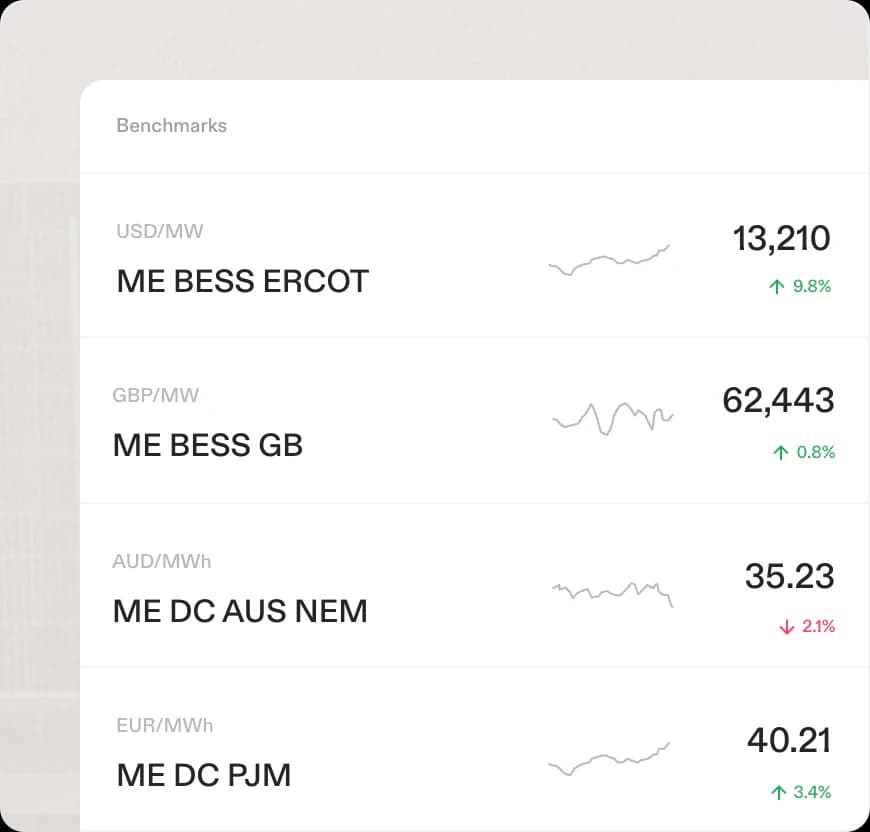The width and height of the screenshot is (870, 832).
Task: Click the red down arrow beside 2.1%
Action: click(x=786, y=627)
